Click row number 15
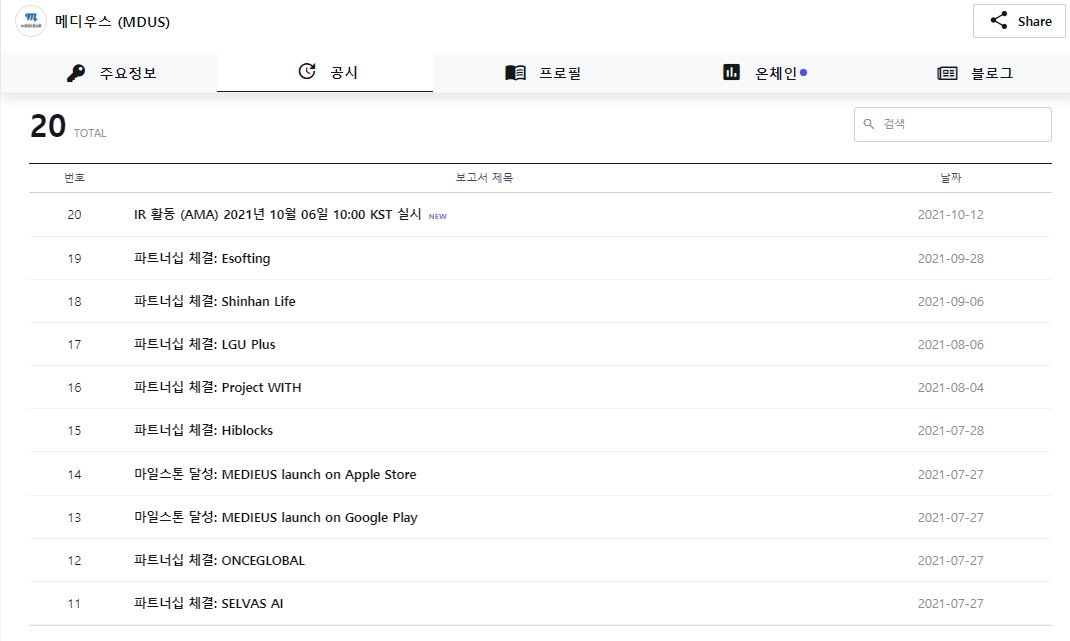This screenshot has height=641, width=1070. [74, 430]
